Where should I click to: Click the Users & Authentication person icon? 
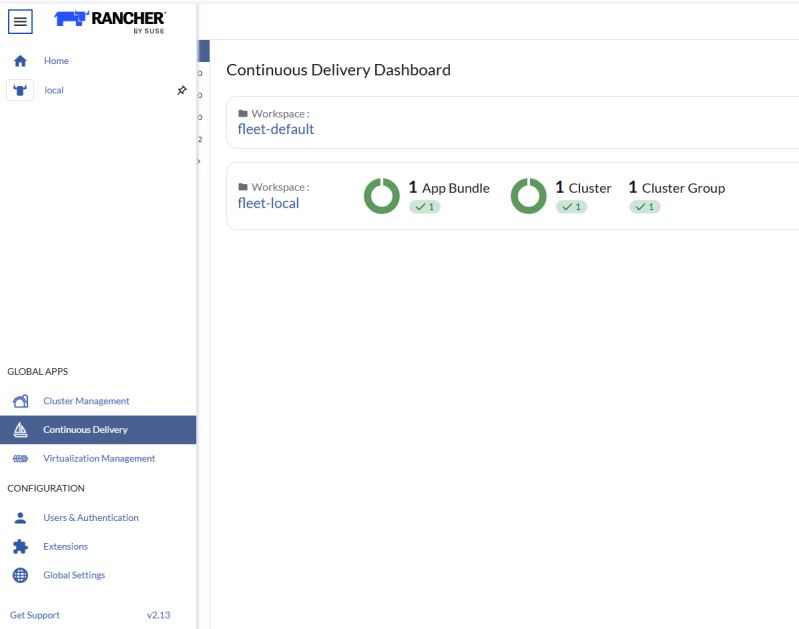click(x=20, y=518)
